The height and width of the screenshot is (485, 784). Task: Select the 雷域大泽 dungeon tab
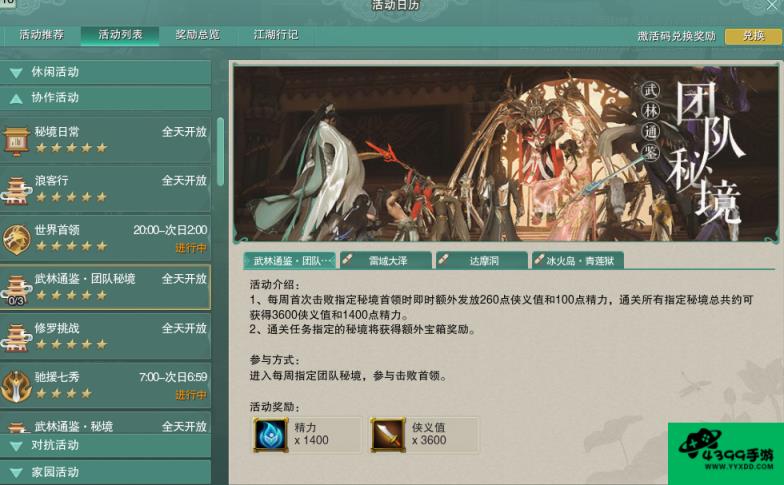pyautogui.click(x=386, y=260)
